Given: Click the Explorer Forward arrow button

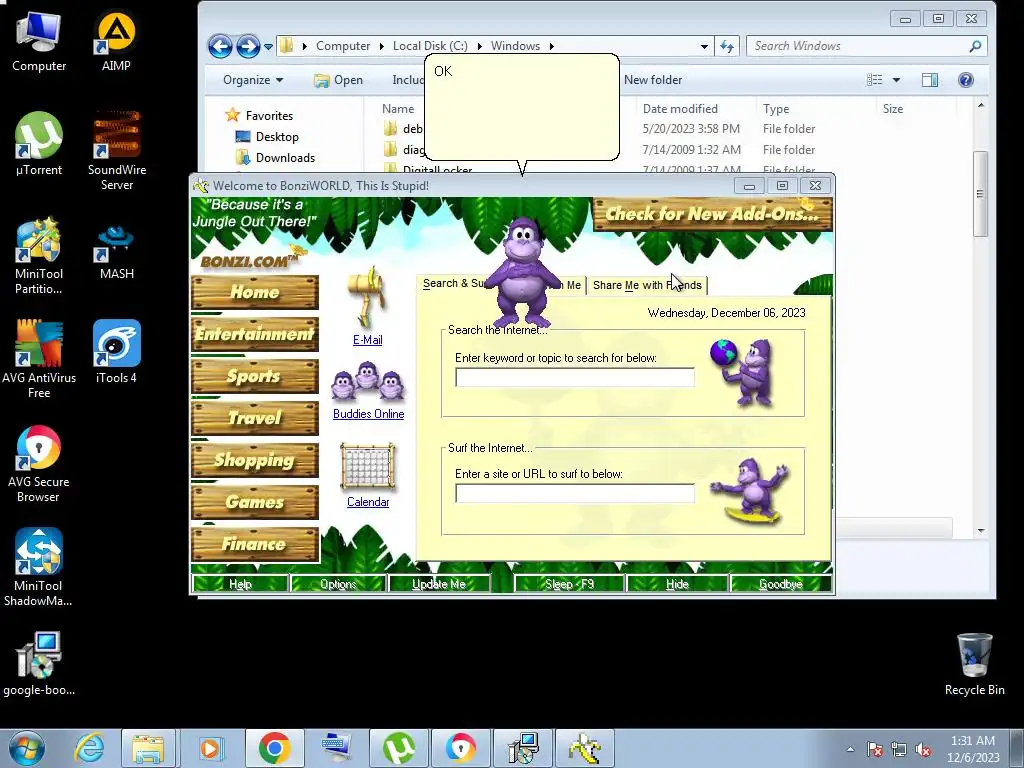Looking at the screenshot, I should 248,46.
